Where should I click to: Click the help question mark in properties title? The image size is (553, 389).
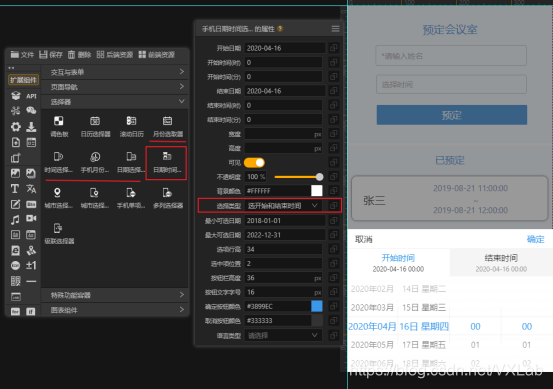coord(280,29)
